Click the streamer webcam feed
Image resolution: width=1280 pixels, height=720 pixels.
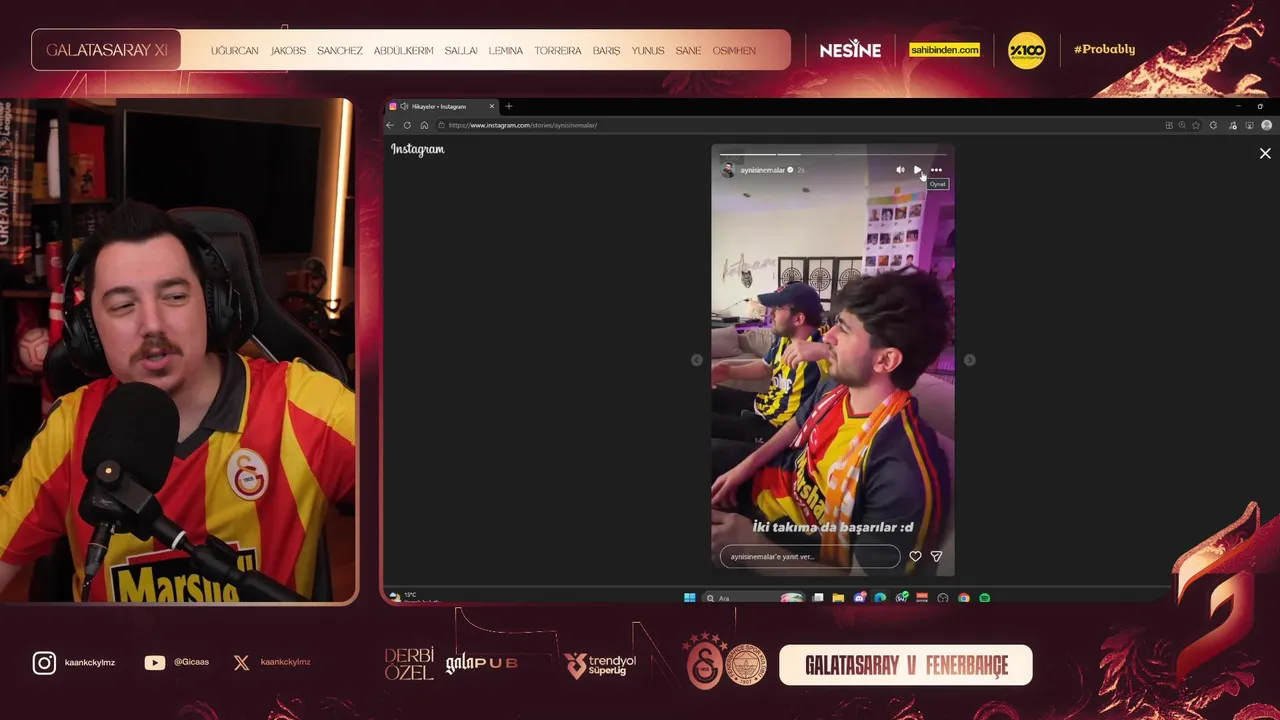(177, 351)
